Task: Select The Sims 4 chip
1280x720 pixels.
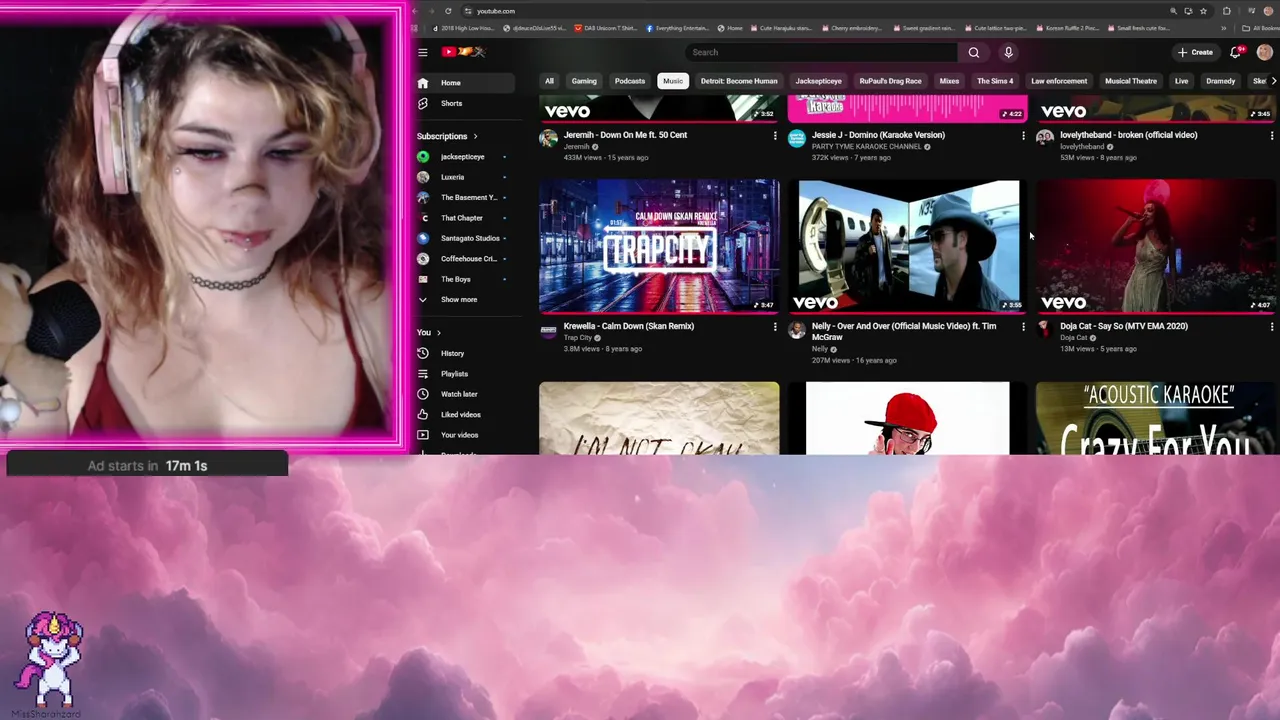Action: point(995,81)
